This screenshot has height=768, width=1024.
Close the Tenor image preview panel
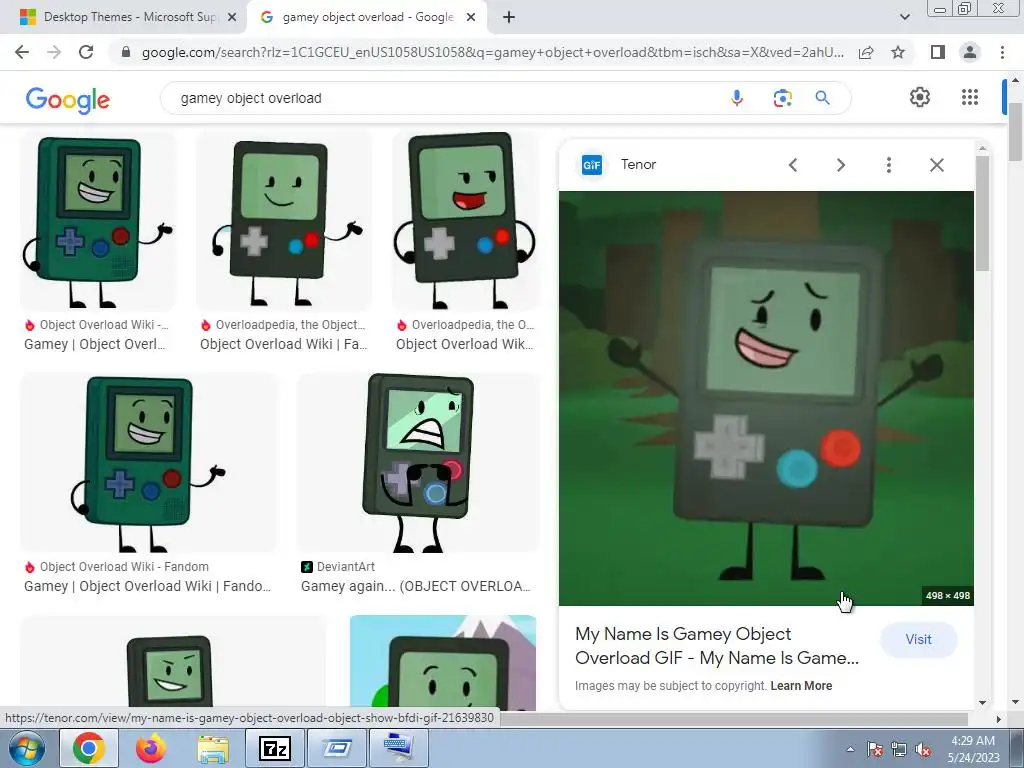937,165
